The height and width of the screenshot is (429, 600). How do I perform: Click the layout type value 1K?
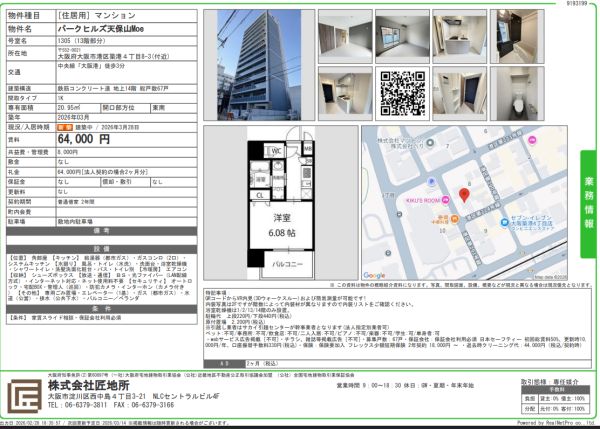click(61, 98)
